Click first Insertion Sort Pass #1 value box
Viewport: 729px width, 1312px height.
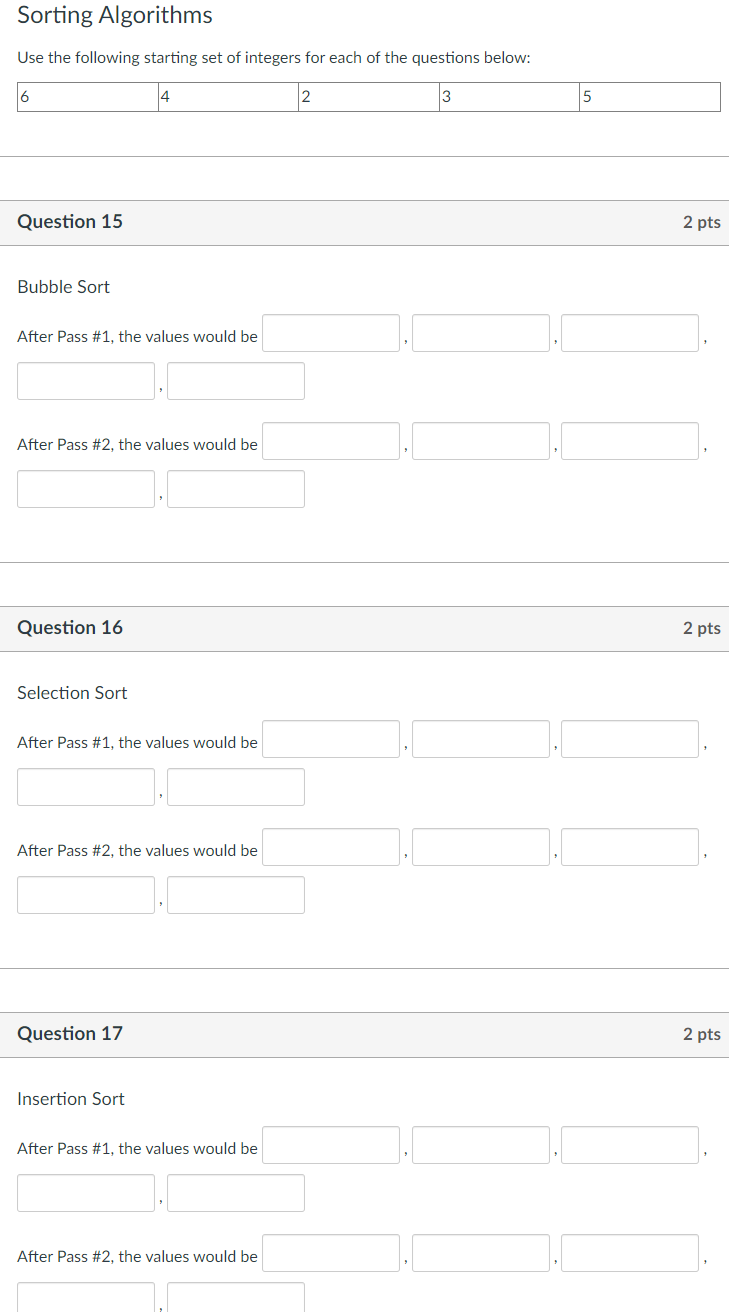tap(331, 1145)
